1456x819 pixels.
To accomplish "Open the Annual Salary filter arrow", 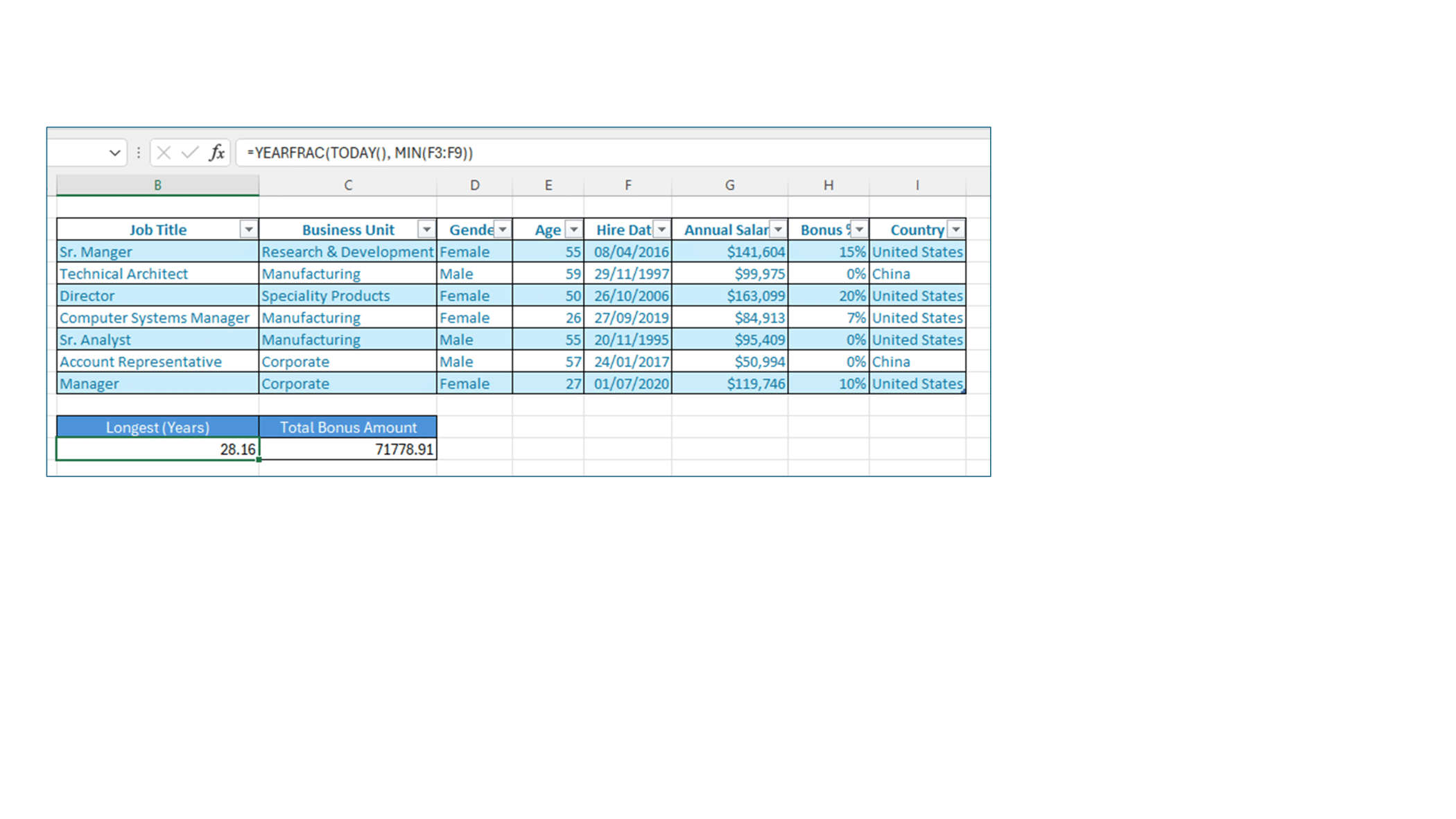I will (x=779, y=230).
